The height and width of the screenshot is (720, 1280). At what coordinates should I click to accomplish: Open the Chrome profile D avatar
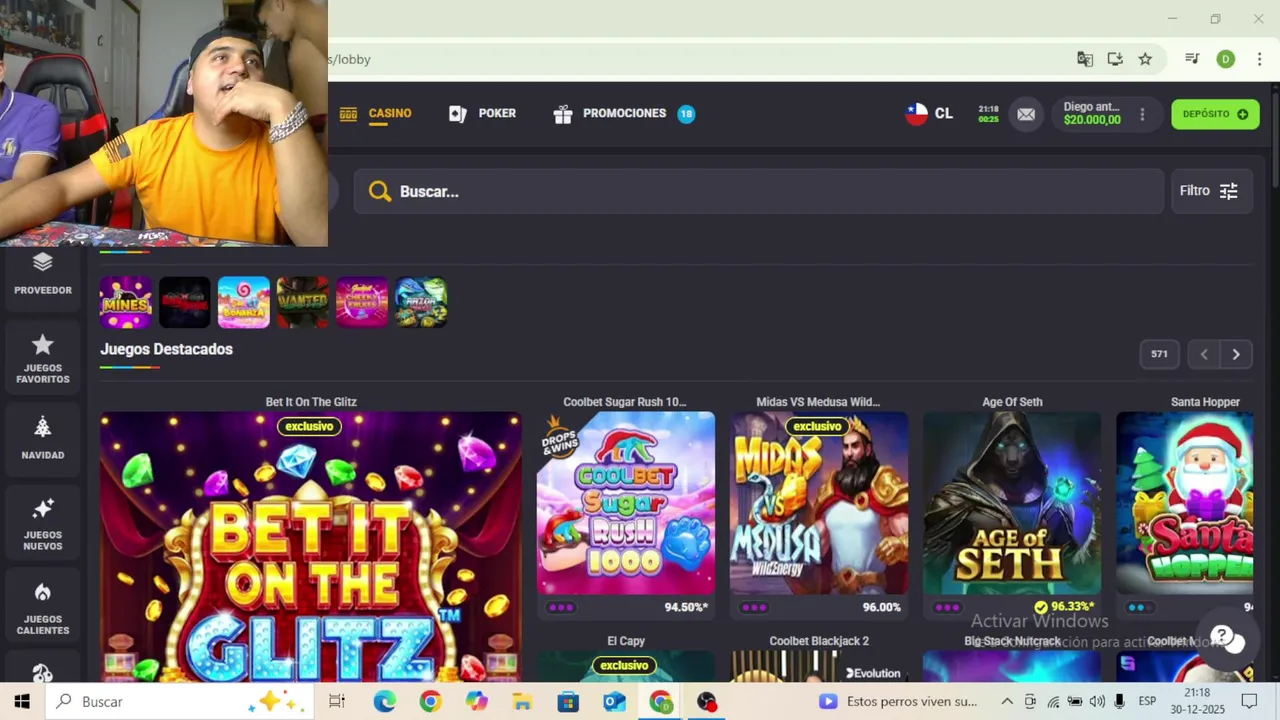tap(1225, 59)
